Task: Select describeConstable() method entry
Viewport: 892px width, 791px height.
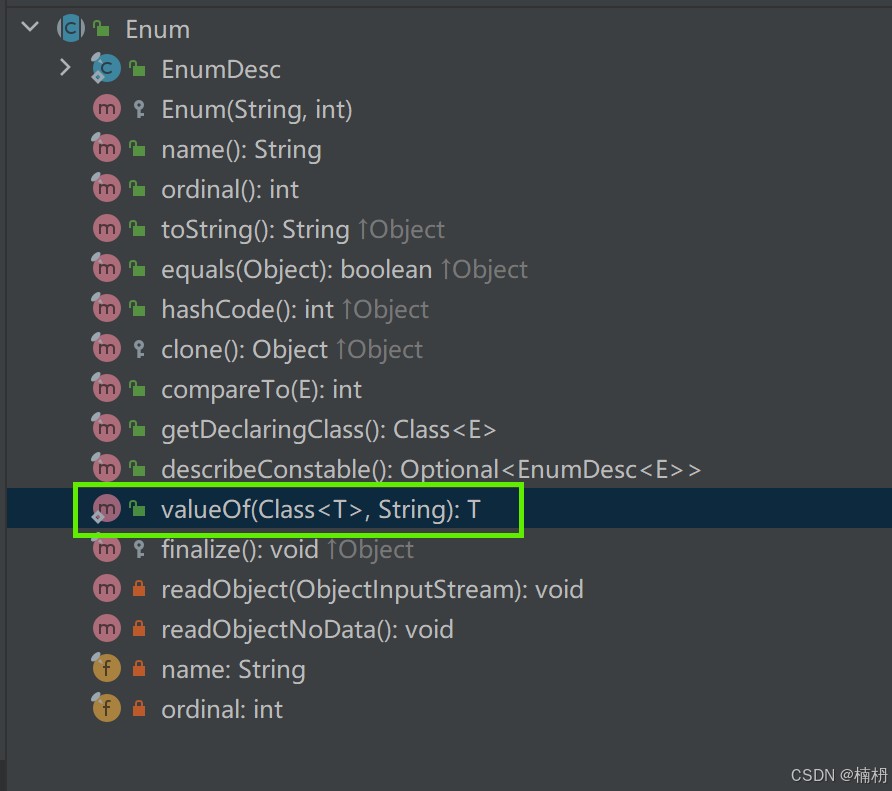Action: point(430,469)
